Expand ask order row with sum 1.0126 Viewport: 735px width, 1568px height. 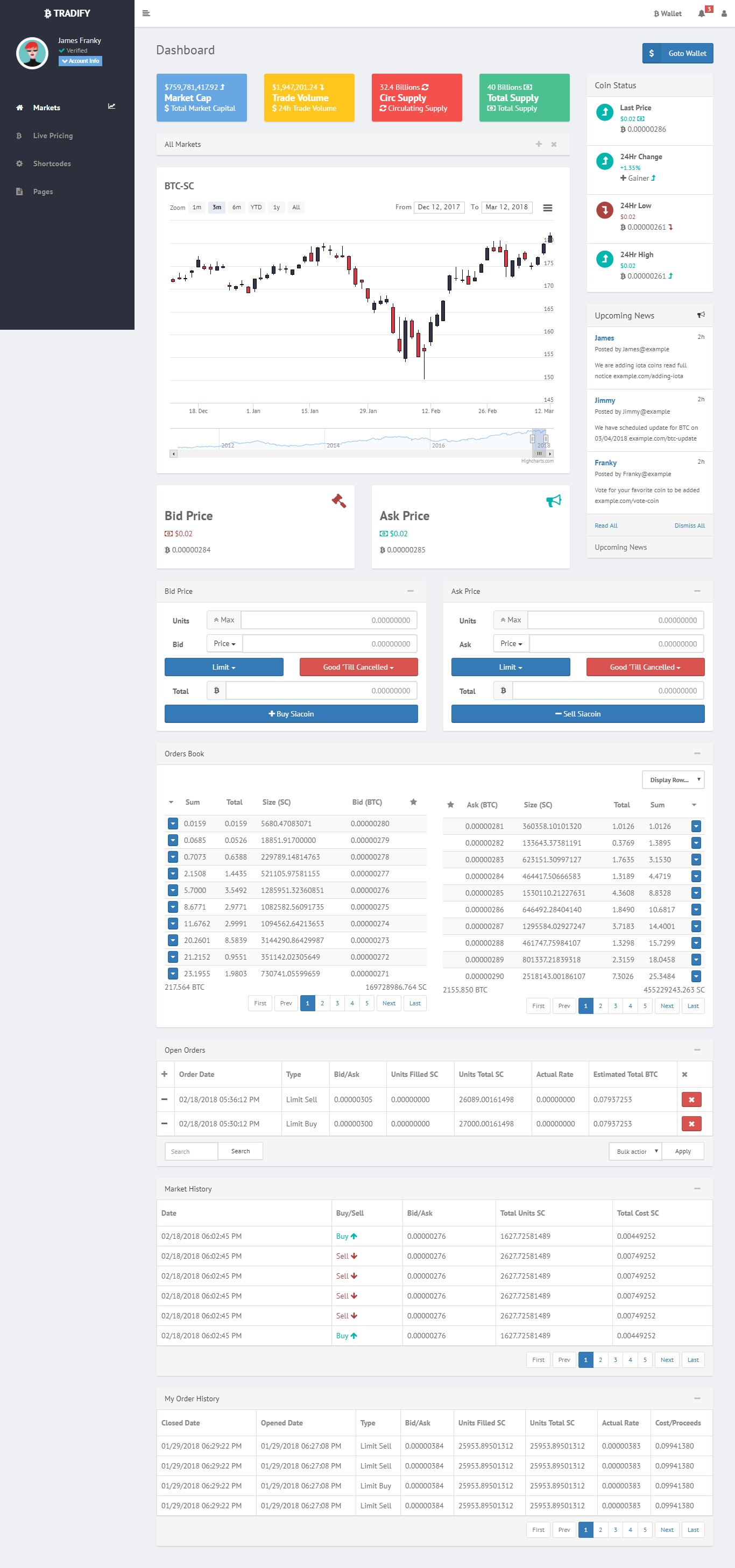coord(696,826)
